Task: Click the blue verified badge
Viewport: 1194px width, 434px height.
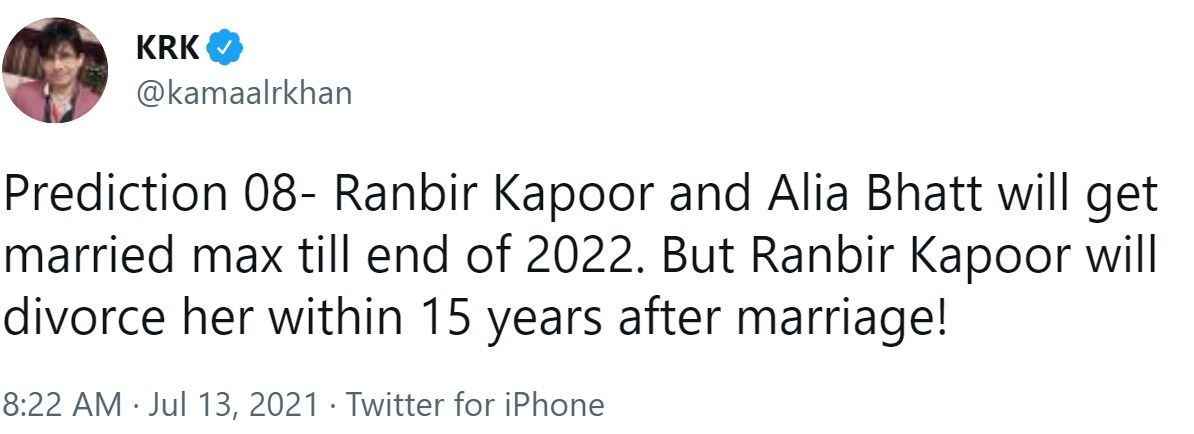Action: coord(225,48)
